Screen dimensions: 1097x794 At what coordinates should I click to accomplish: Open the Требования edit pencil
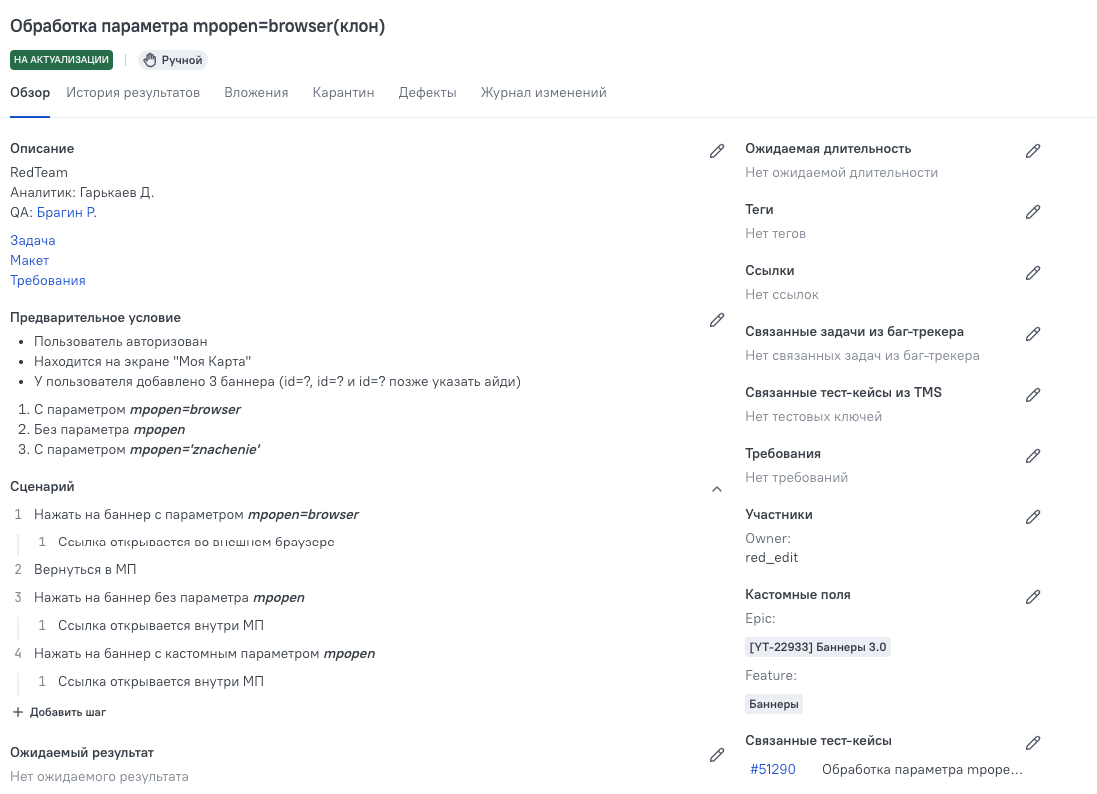[x=1033, y=455]
